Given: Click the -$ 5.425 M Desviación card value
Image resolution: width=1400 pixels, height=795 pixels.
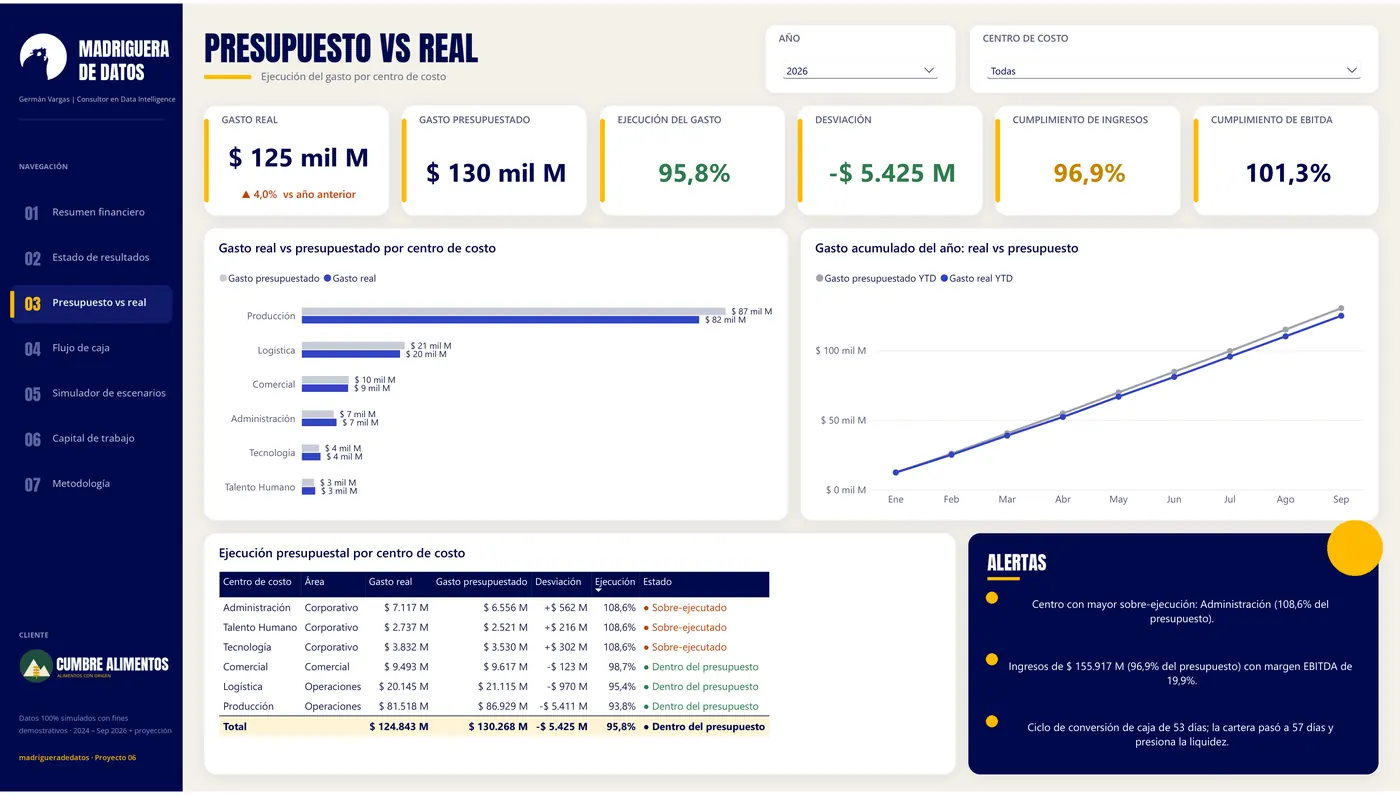Looking at the screenshot, I should (892, 173).
